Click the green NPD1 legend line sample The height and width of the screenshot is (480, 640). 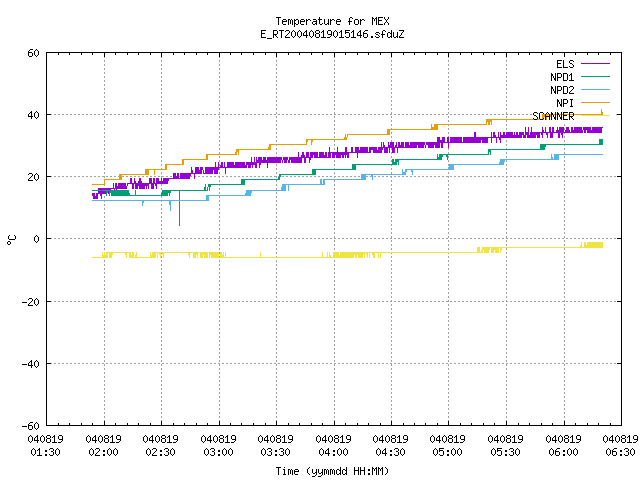coord(596,77)
